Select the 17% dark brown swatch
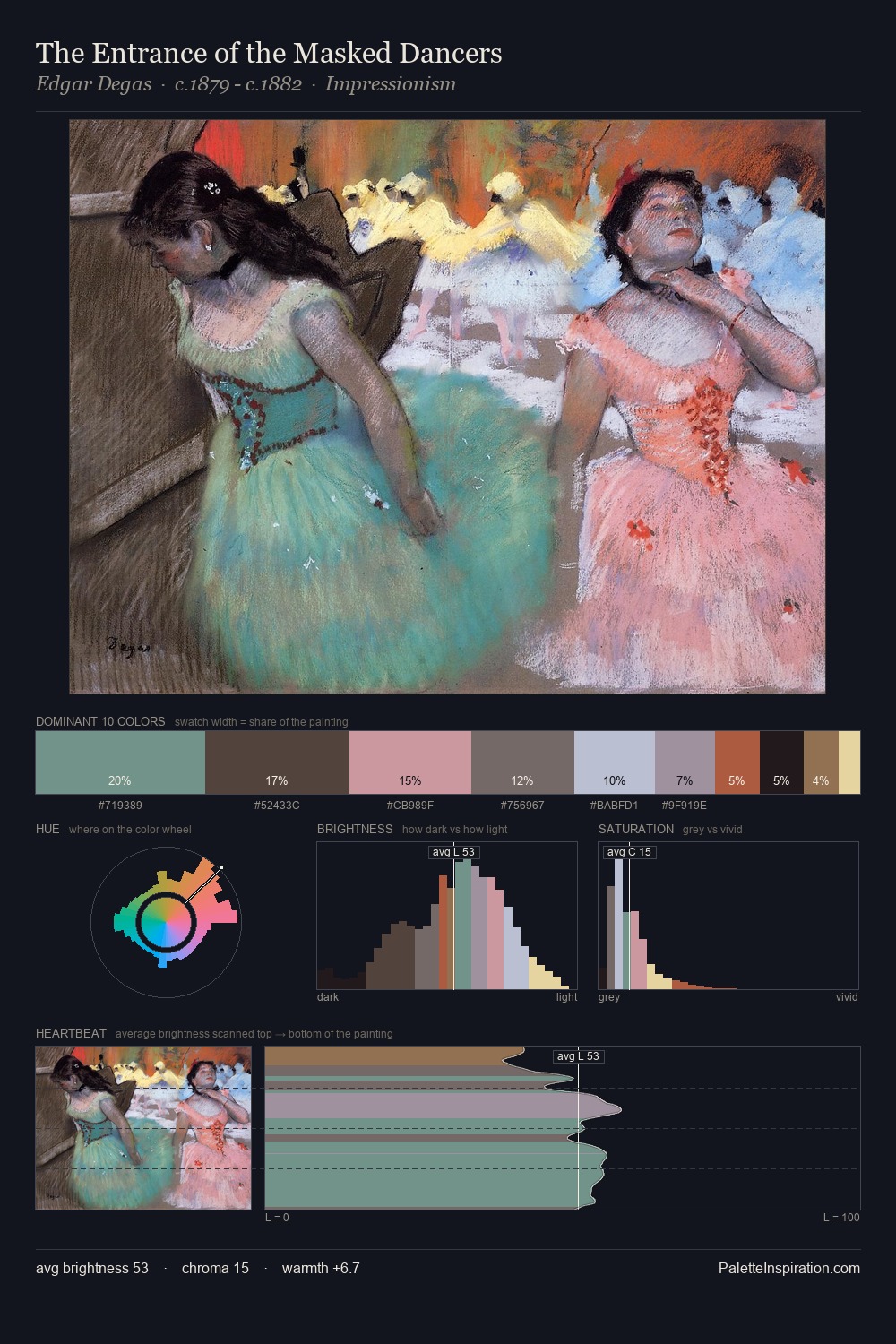The height and width of the screenshot is (1344, 896). (x=277, y=762)
